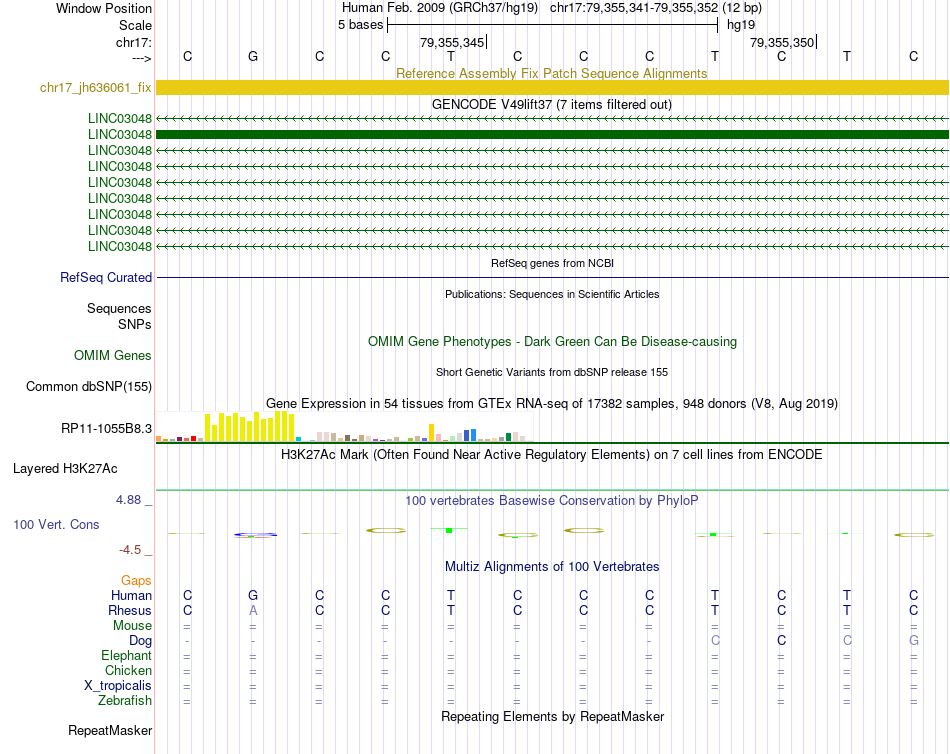Screen dimensions: 950x754
Task: Click the 4.88 upper PhyloP scale value
Action: point(128,500)
